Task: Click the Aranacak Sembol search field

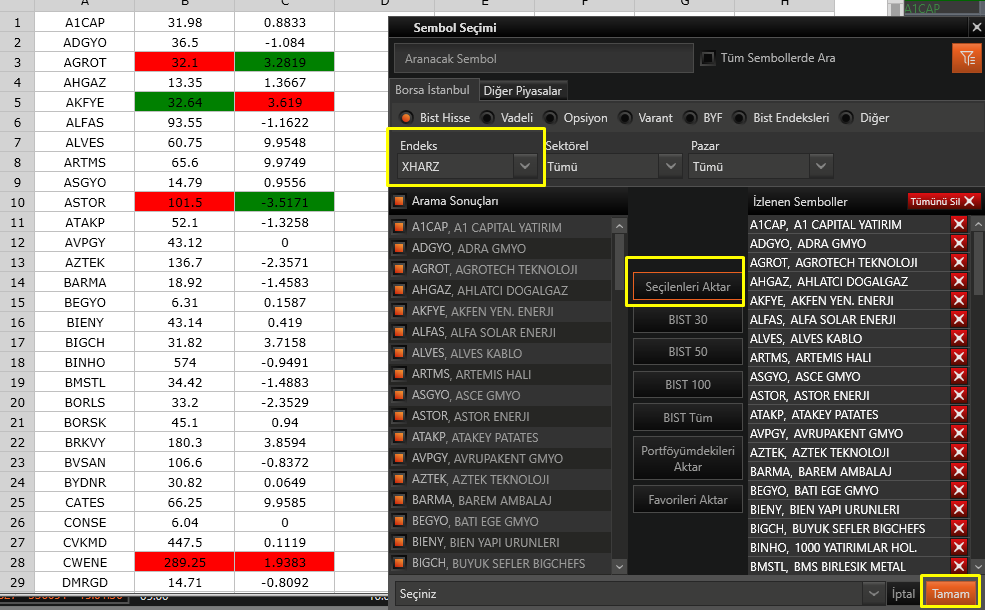Action: [x=543, y=59]
